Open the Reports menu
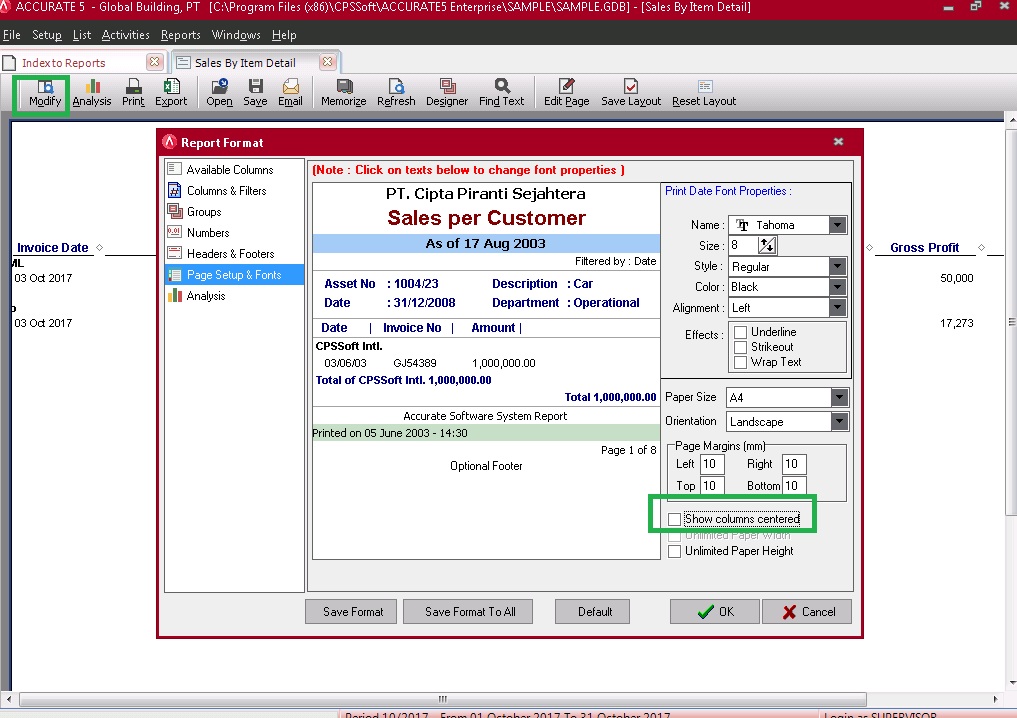Screen dimensions: 1017x718 (x=180, y=35)
